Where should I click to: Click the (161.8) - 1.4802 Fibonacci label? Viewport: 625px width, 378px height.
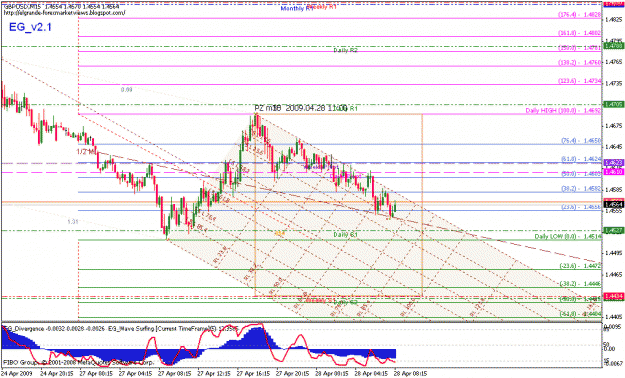(x=579, y=33)
